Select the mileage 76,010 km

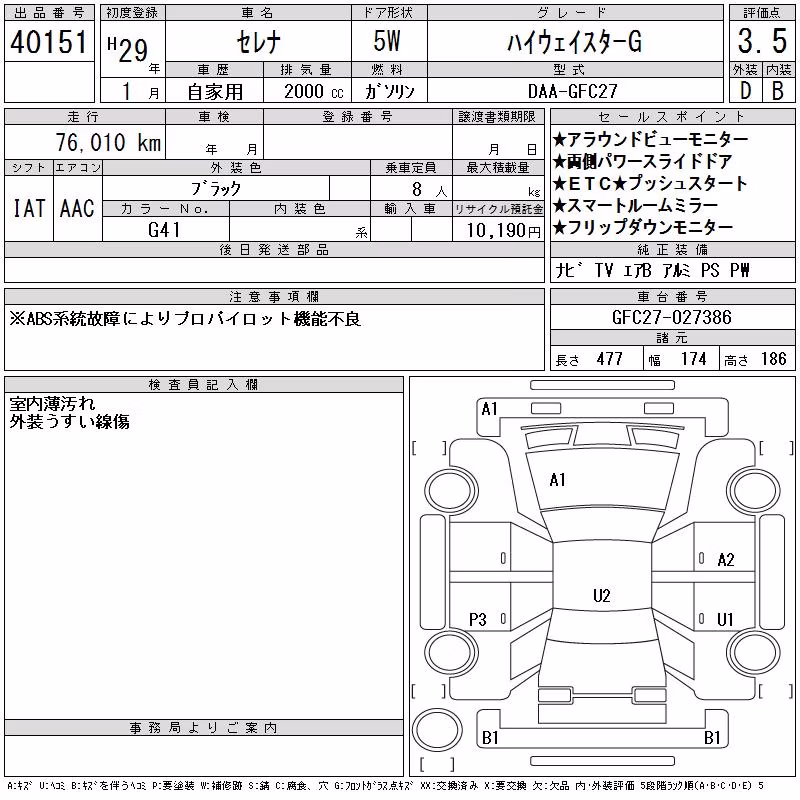point(108,142)
